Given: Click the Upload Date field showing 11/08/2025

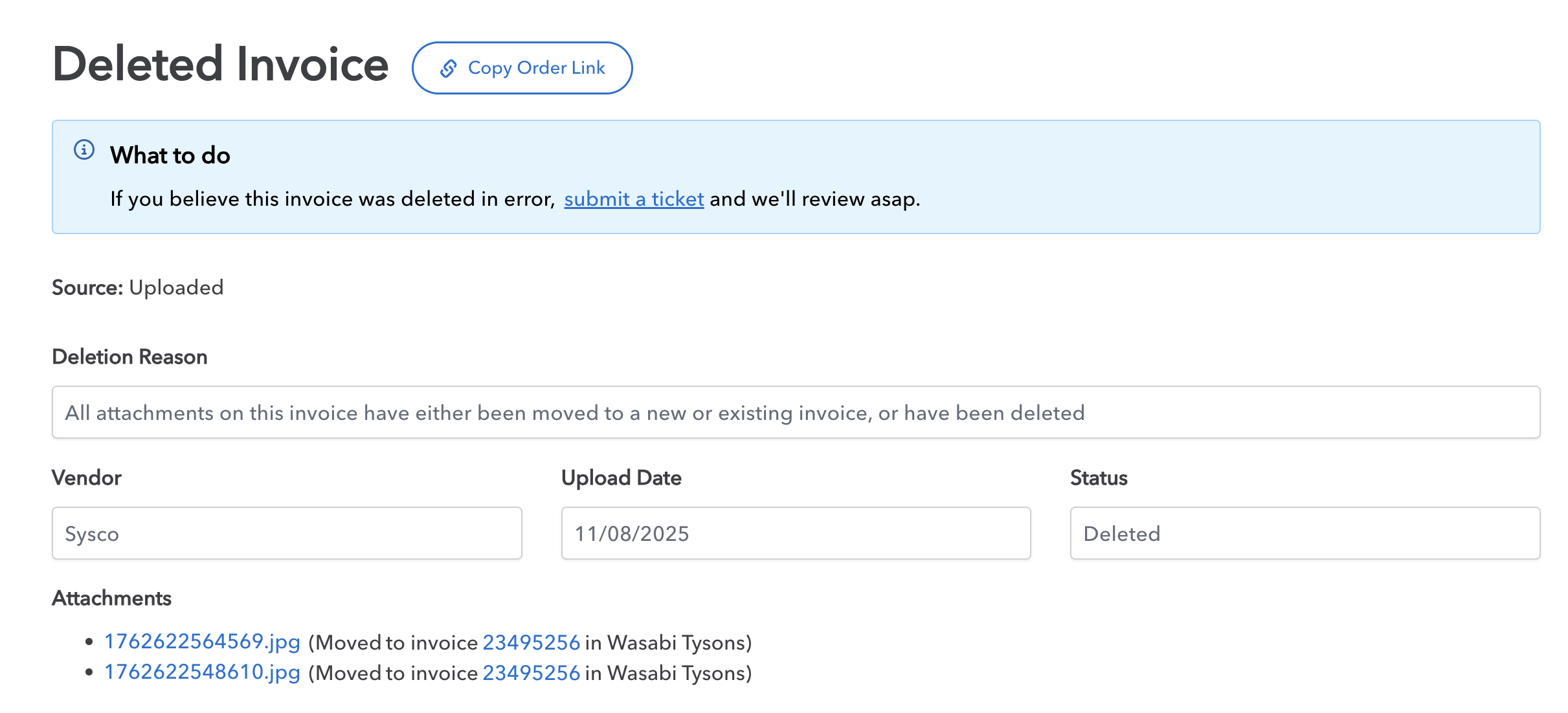Looking at the screenshot, I should coord(795,533).
